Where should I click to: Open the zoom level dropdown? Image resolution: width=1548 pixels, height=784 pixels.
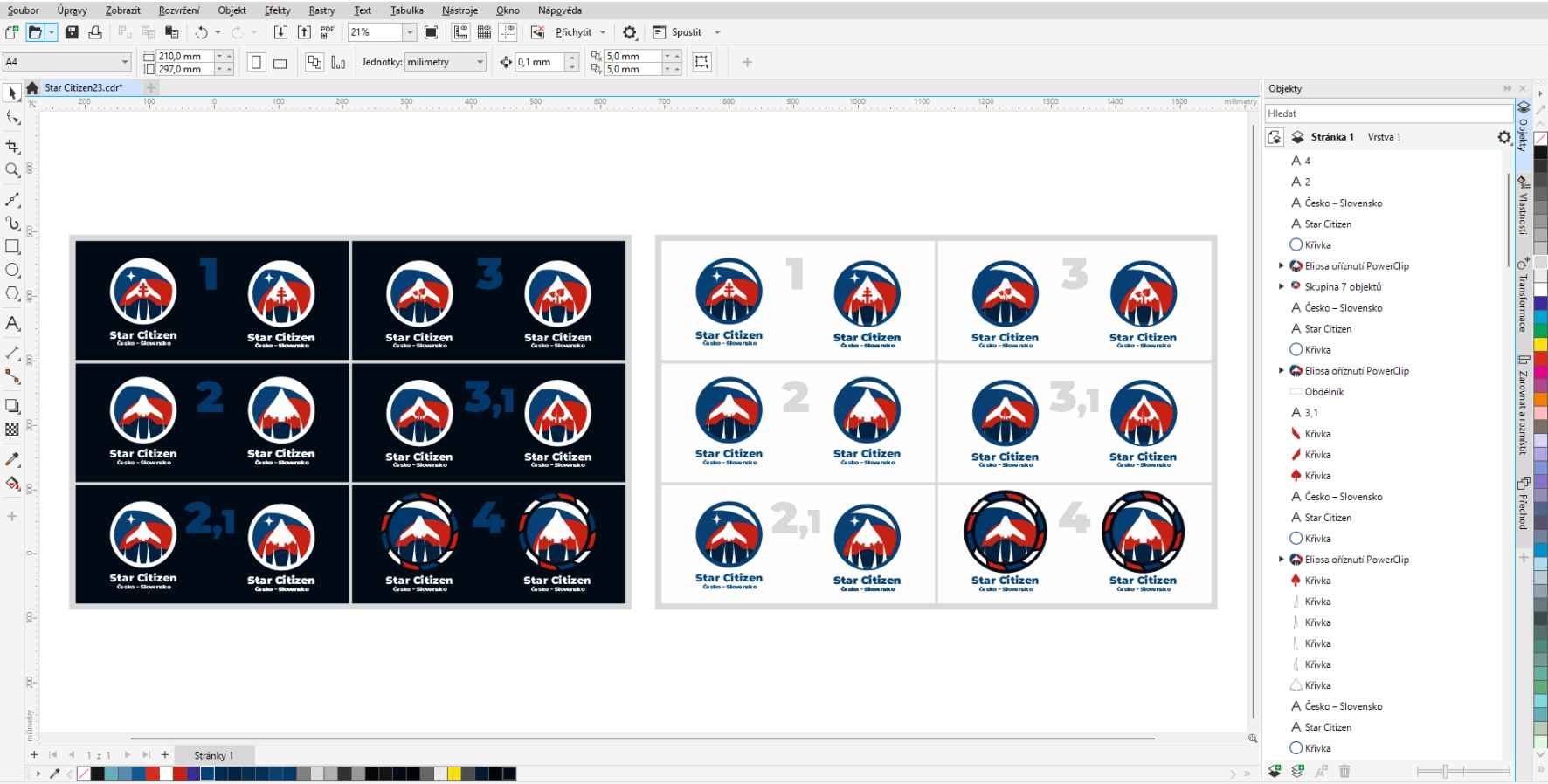click(x=409, y=32)
